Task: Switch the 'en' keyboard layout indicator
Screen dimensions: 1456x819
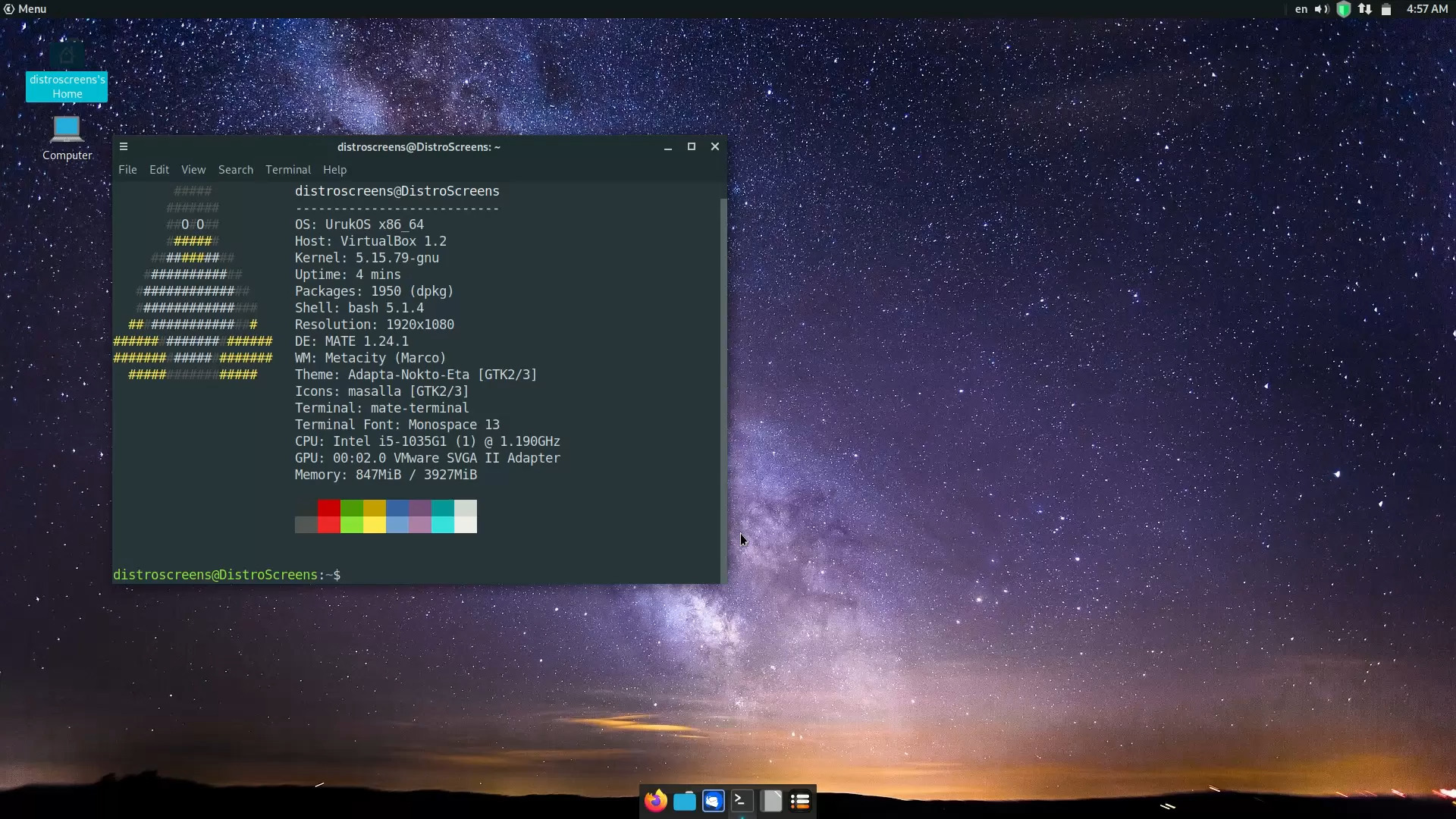Action: [x=1301, y=9]
